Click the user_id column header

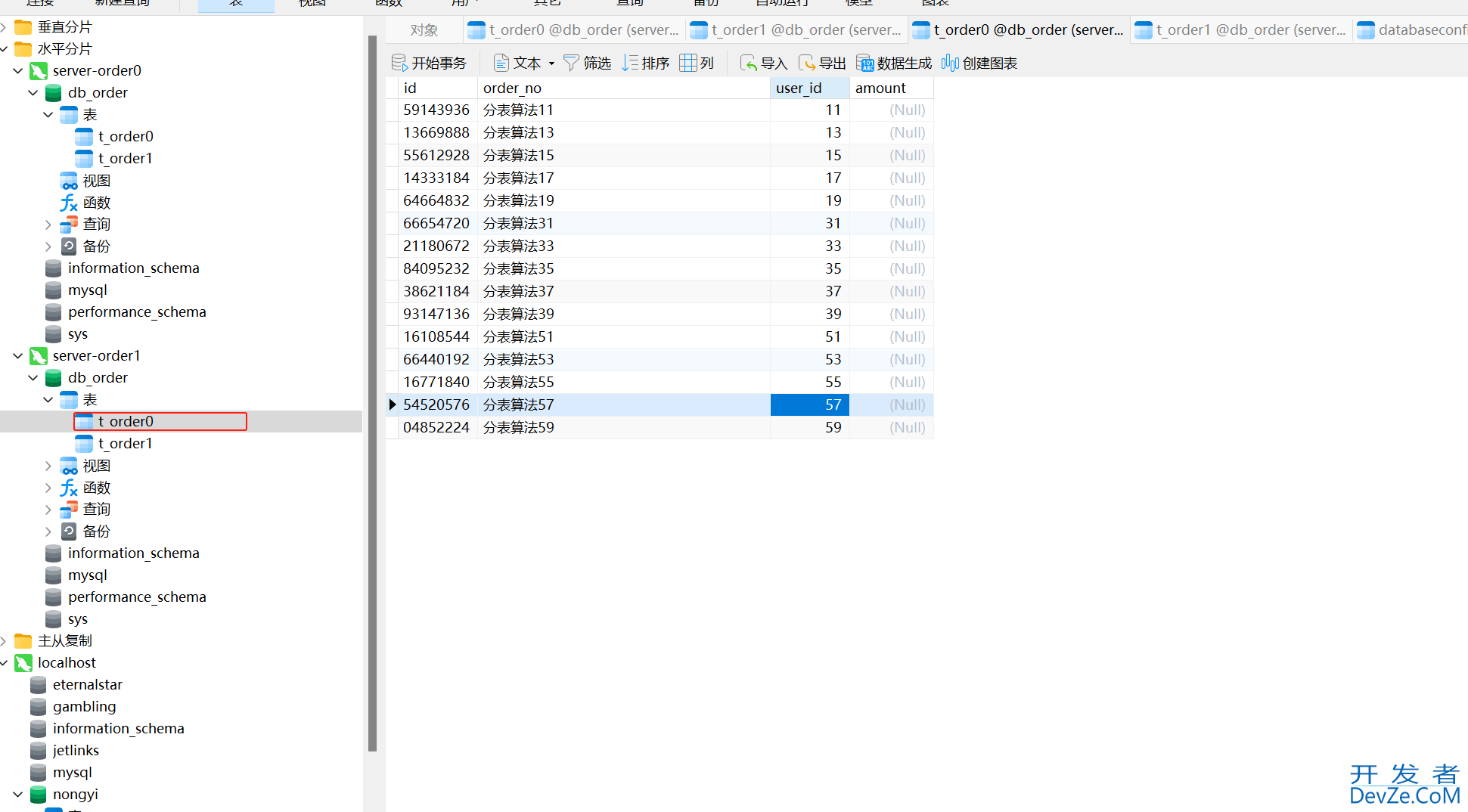pos(810,88)
